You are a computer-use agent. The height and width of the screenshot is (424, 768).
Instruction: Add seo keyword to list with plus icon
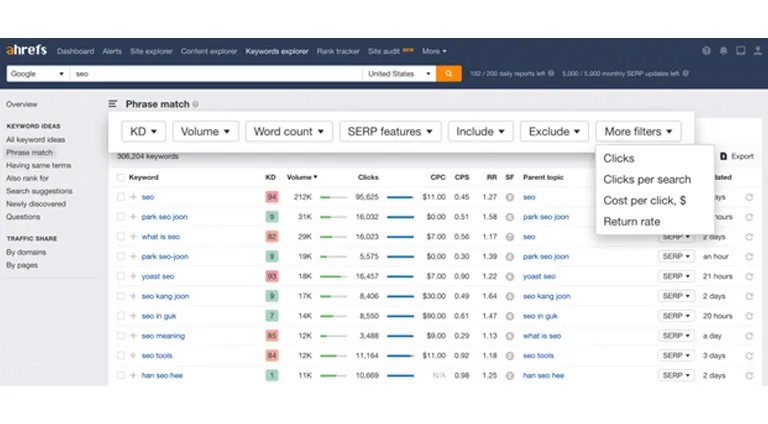pyautogui.click(x=133, y=197)
